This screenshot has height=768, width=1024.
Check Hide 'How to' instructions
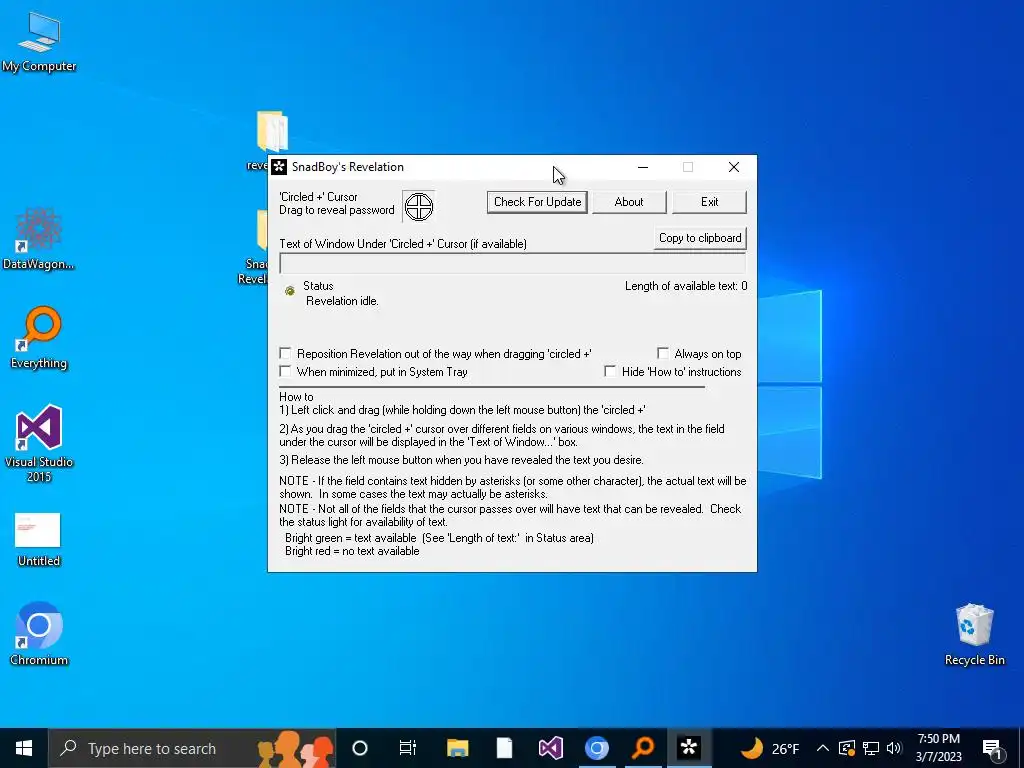coord(610,372)
